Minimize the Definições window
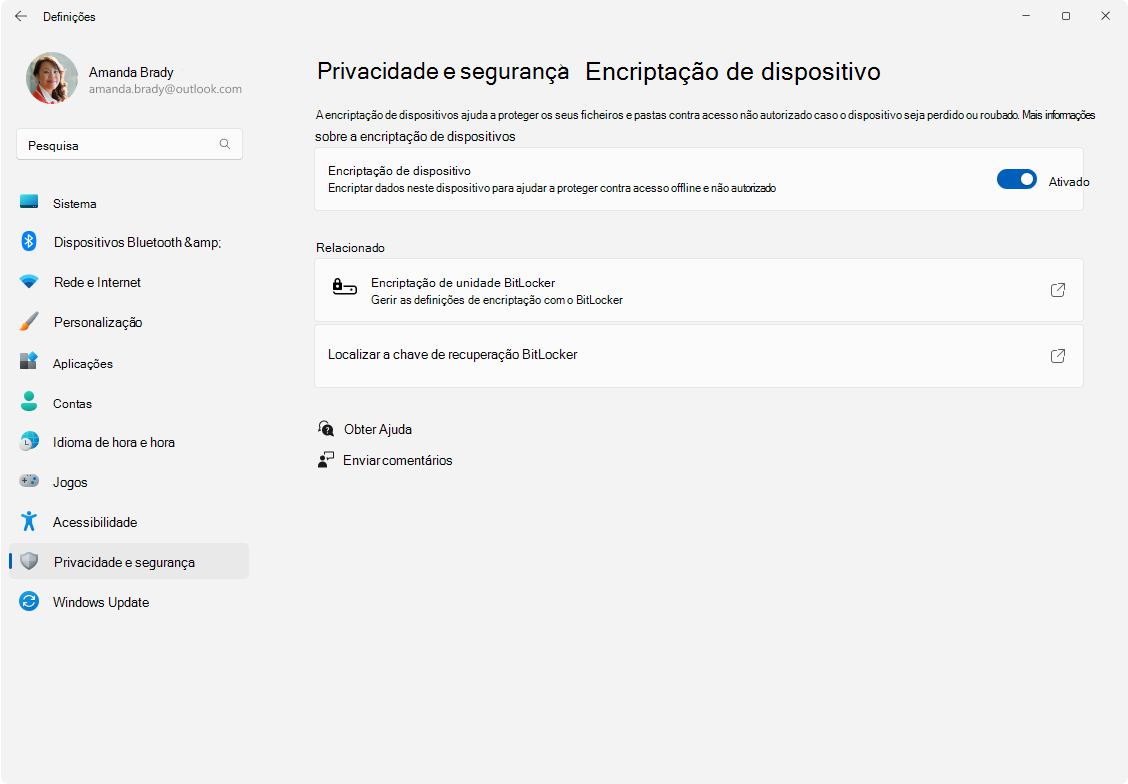This screenshot has width=1128, height=784. click(1027, 16)
